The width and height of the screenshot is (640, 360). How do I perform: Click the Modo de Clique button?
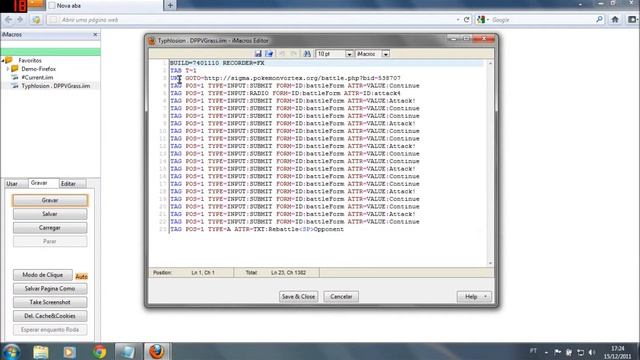coord(42,275)
